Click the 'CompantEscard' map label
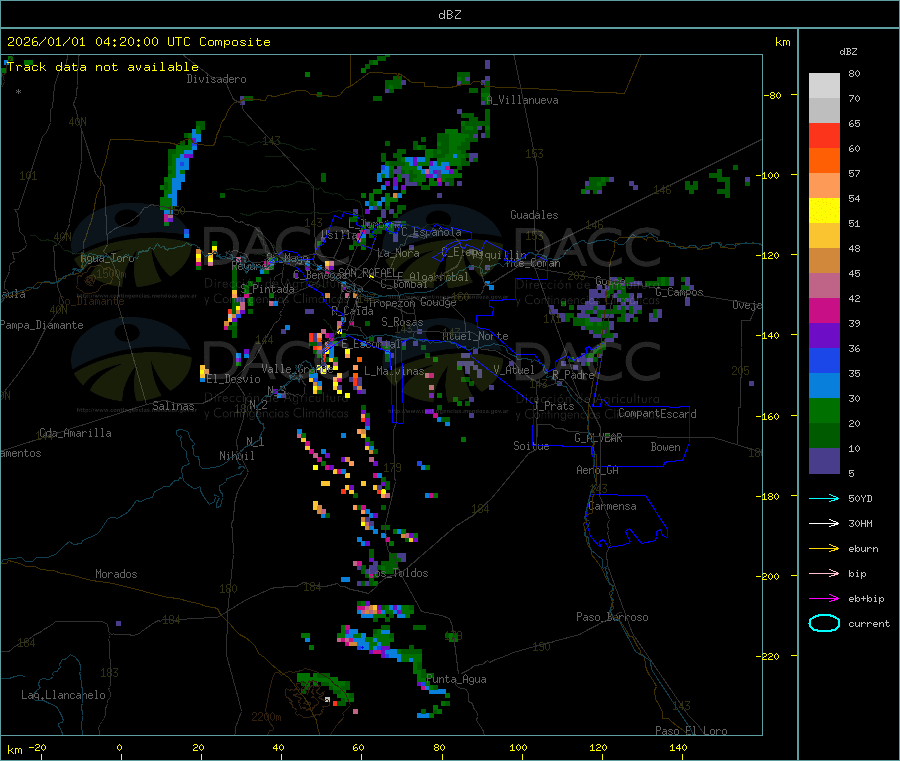The image size is (900, 761). pos(657,414)
